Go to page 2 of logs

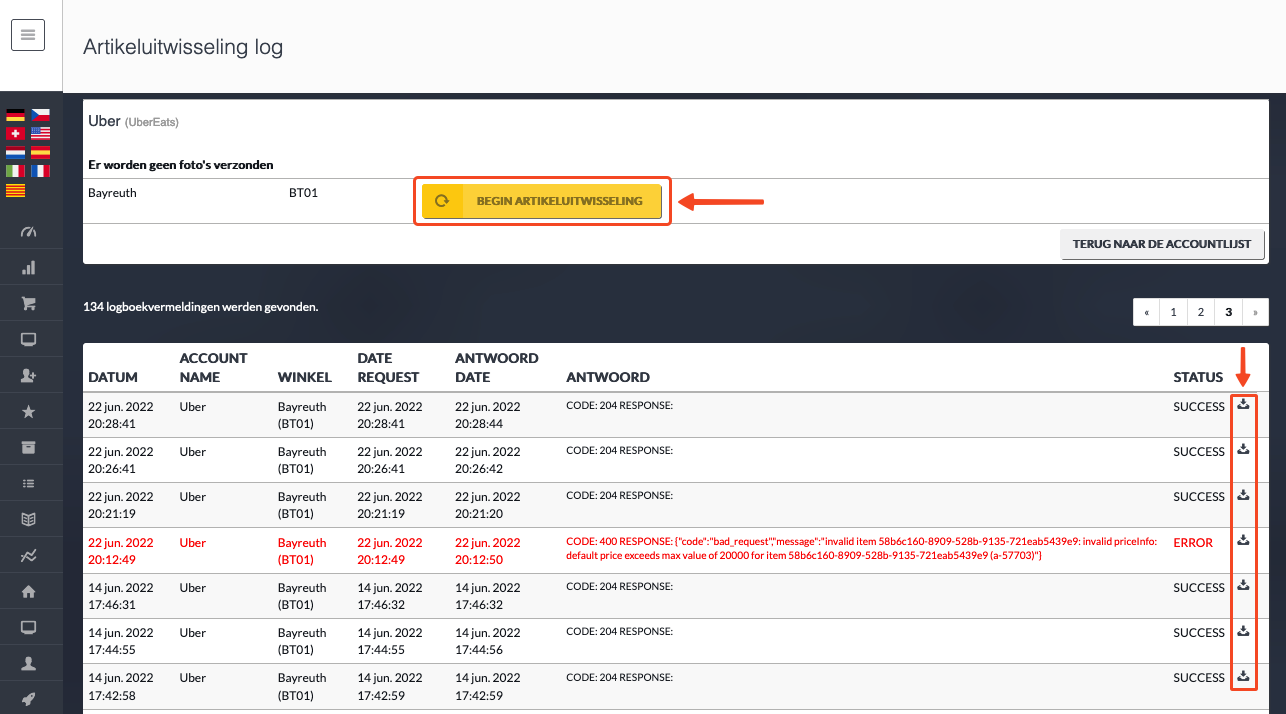pos(1201,312)
